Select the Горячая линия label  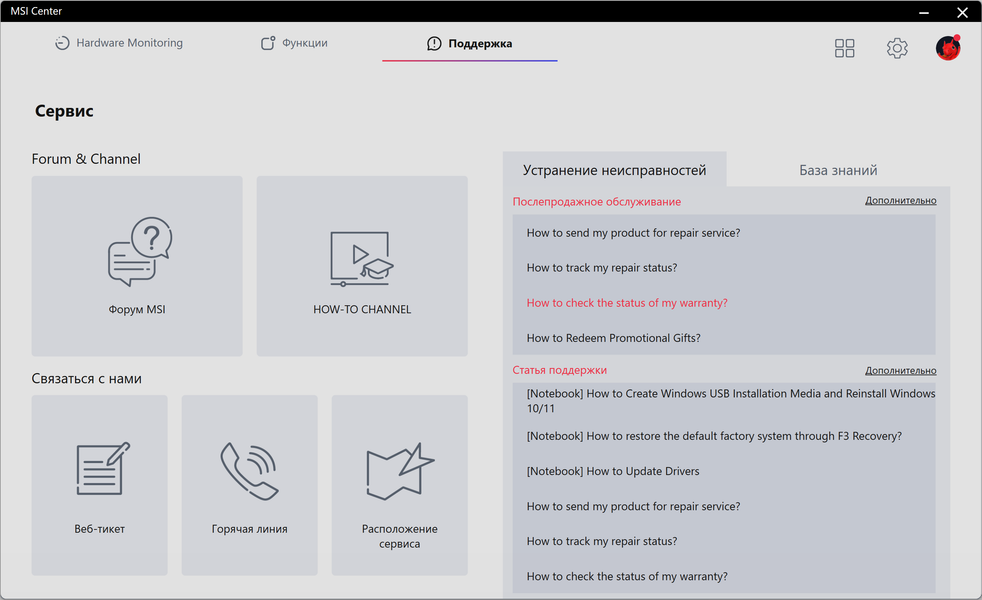[249, 529]
